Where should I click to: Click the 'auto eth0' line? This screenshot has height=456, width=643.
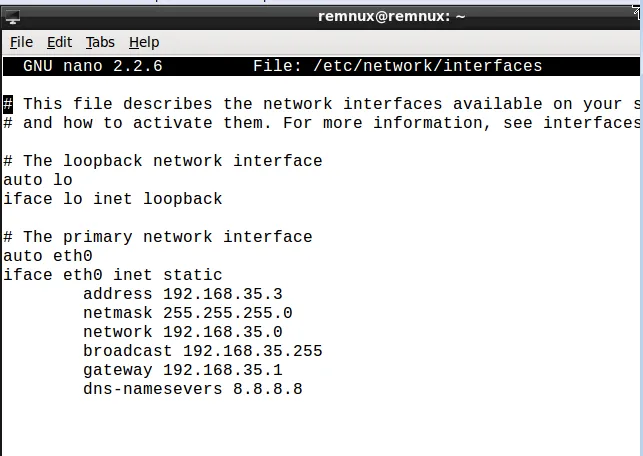(x=48, y=256)
